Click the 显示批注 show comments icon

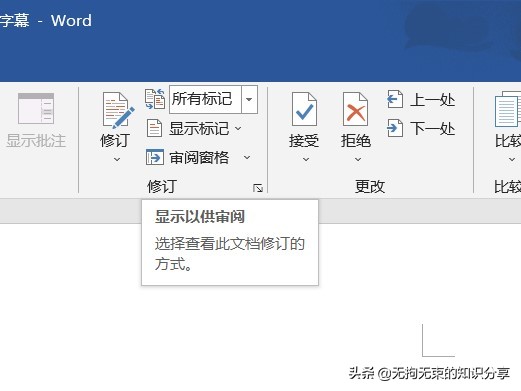point(36,109)
